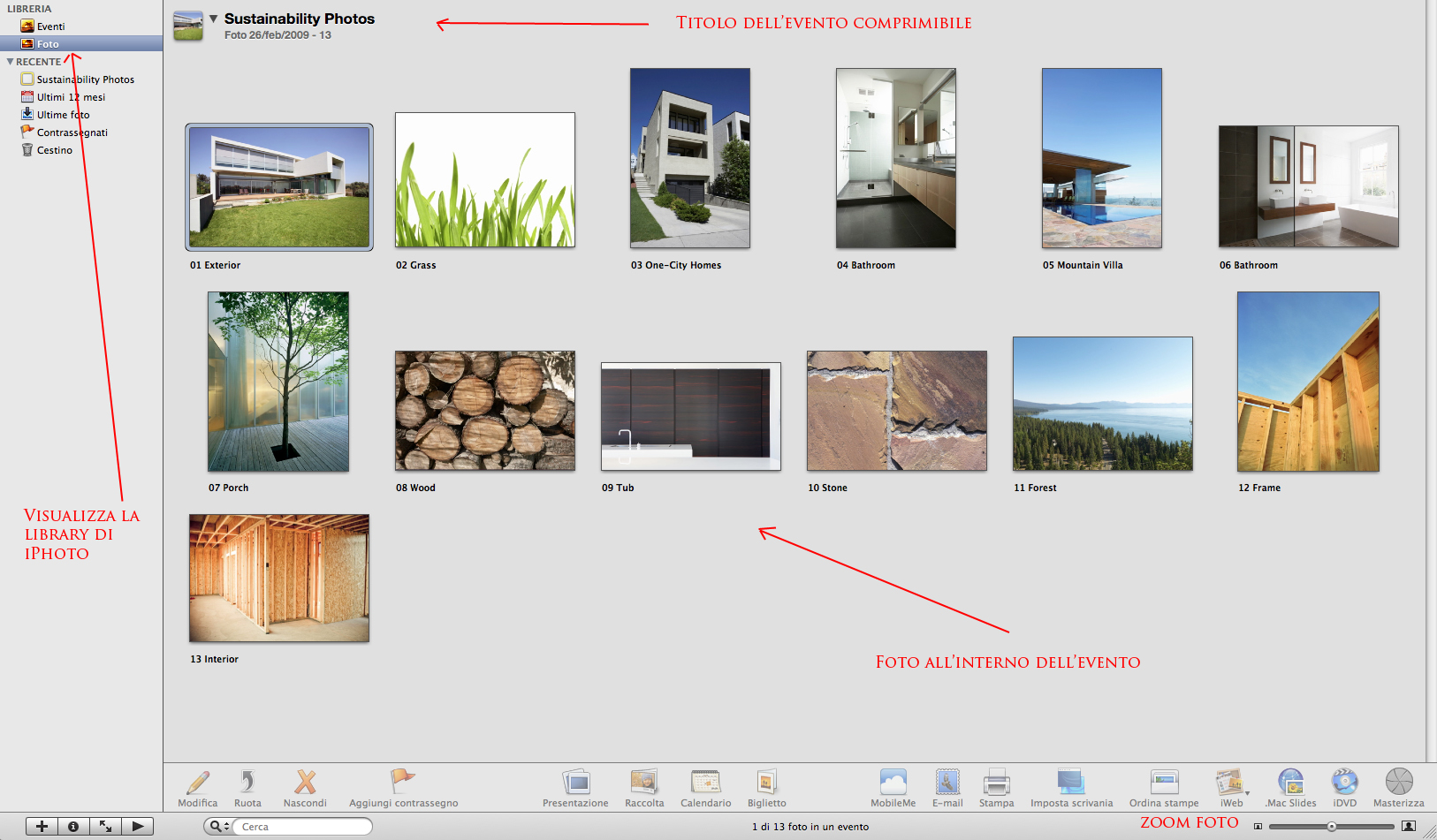Click the Modifica pencil icon
The height and width of the screenshot is (840, 1437).
(198, 782)
